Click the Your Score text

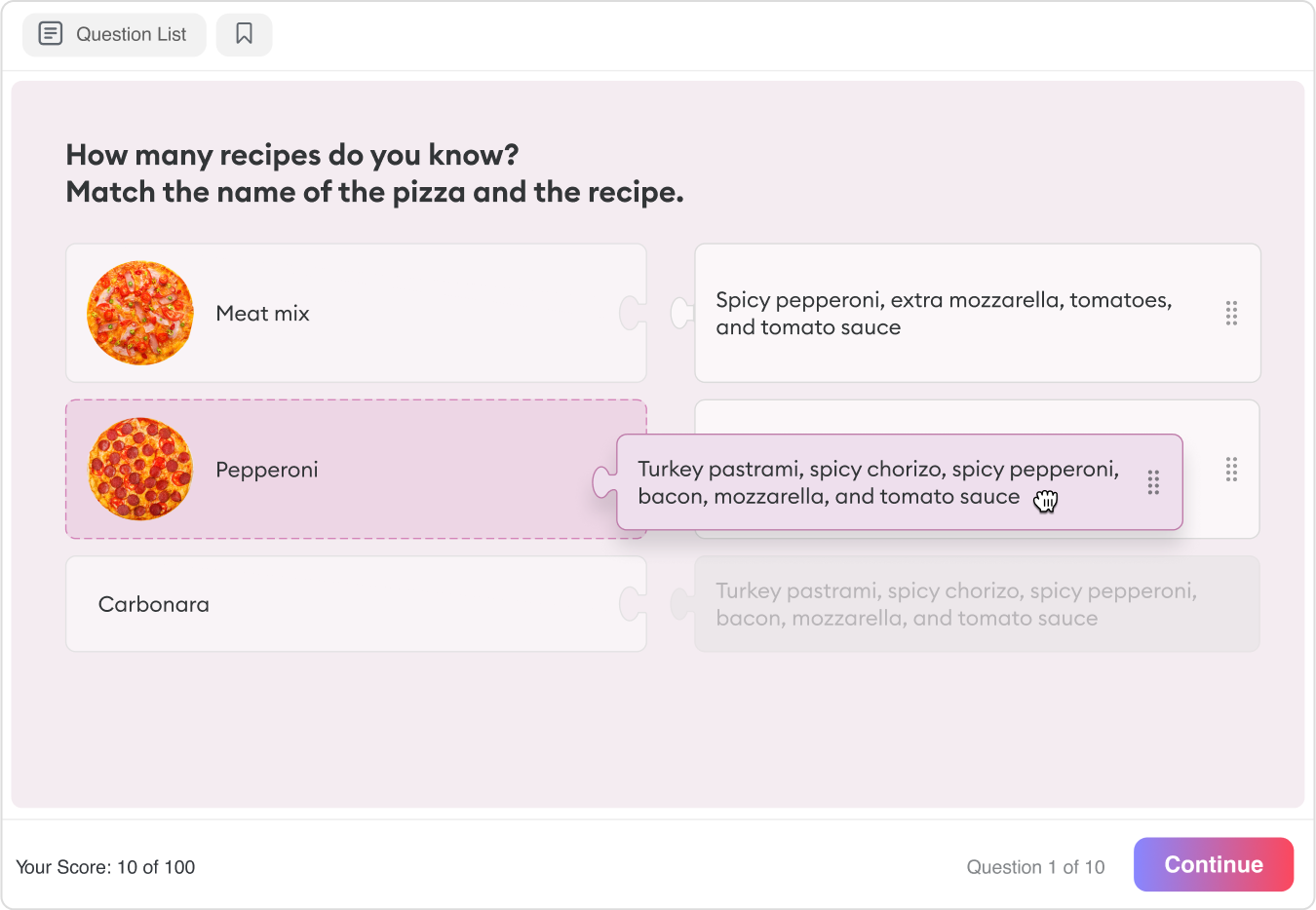coord(105,867)
